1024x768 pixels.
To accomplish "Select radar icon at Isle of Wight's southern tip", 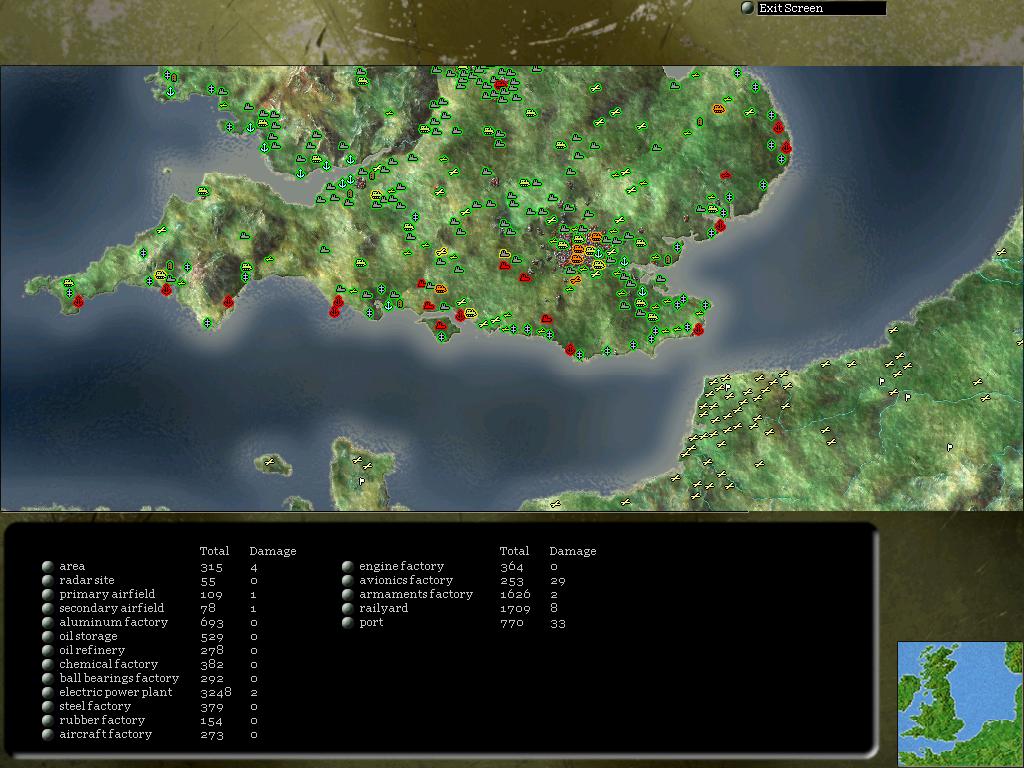I will [x=441, y=337].
